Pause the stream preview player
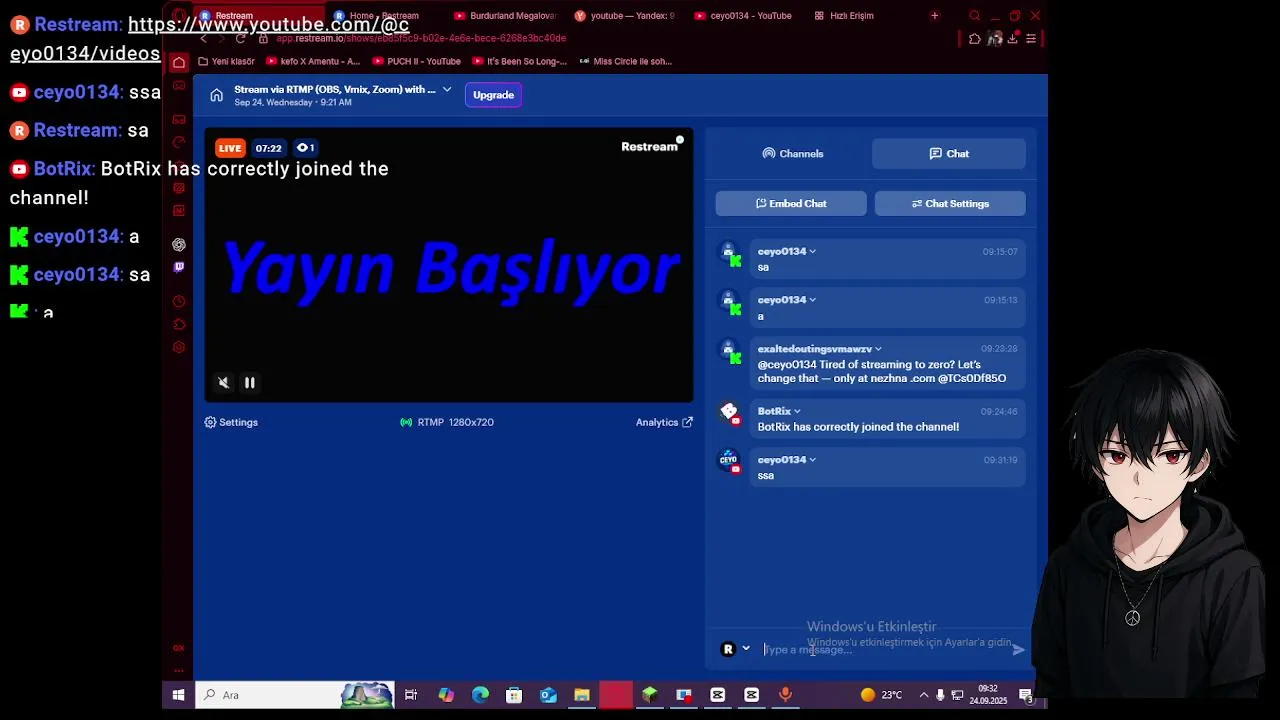 click(250, 382)
